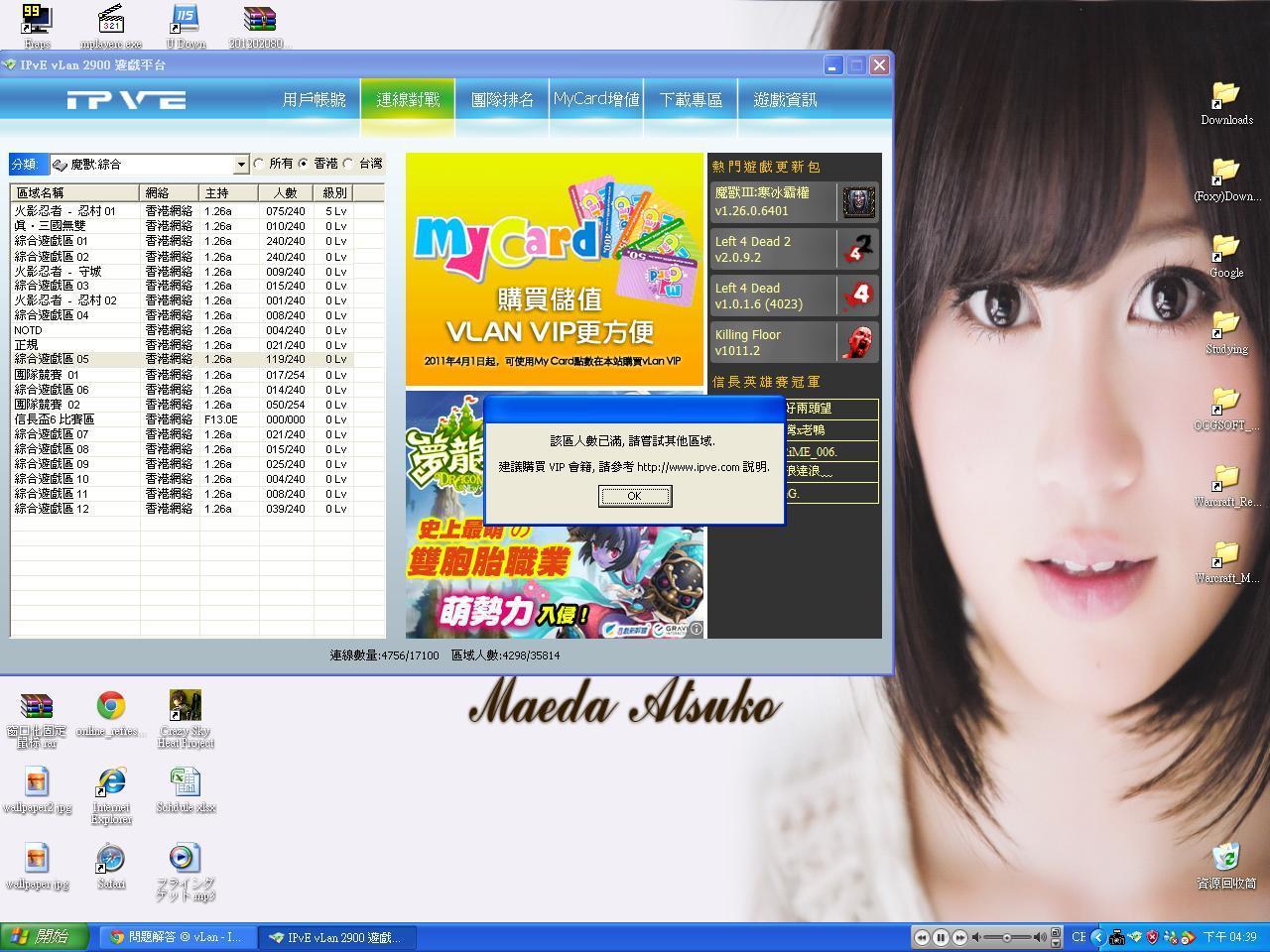Sort list by 級別 column header
Image resolution: width=1270 pixels, height=952 pixels.
coord(334,192)
